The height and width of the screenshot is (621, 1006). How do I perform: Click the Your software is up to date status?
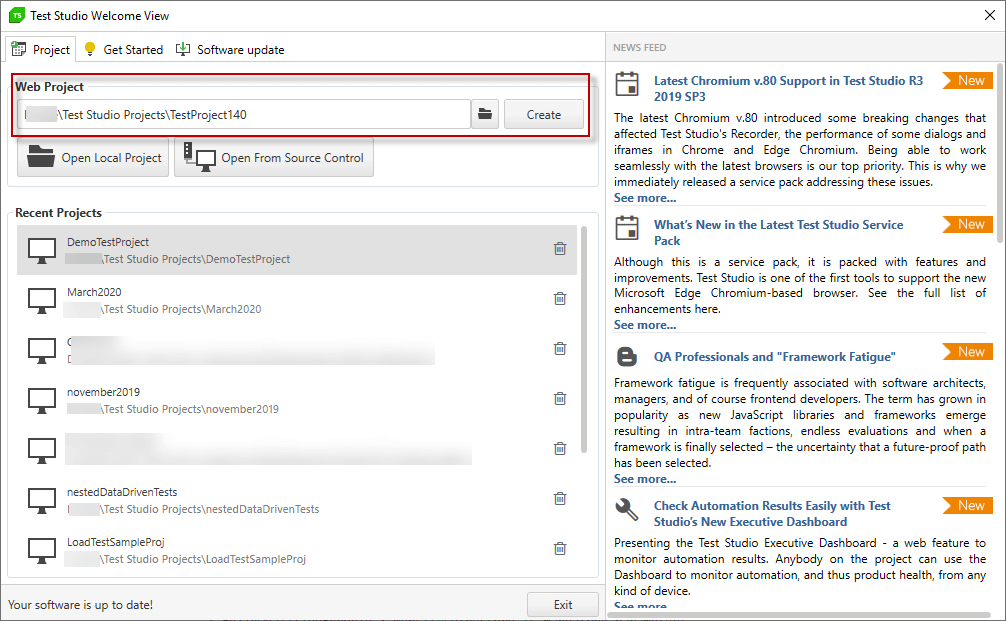click(80, 604)
